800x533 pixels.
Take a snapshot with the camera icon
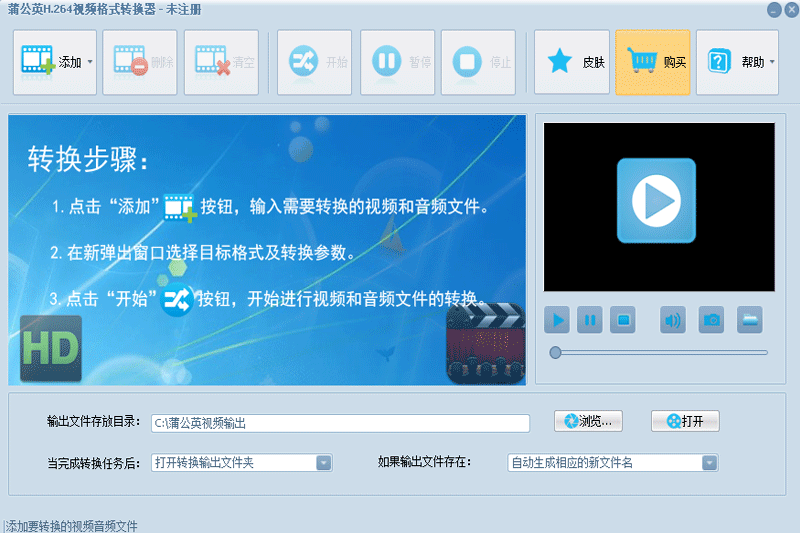coord(711,320)
